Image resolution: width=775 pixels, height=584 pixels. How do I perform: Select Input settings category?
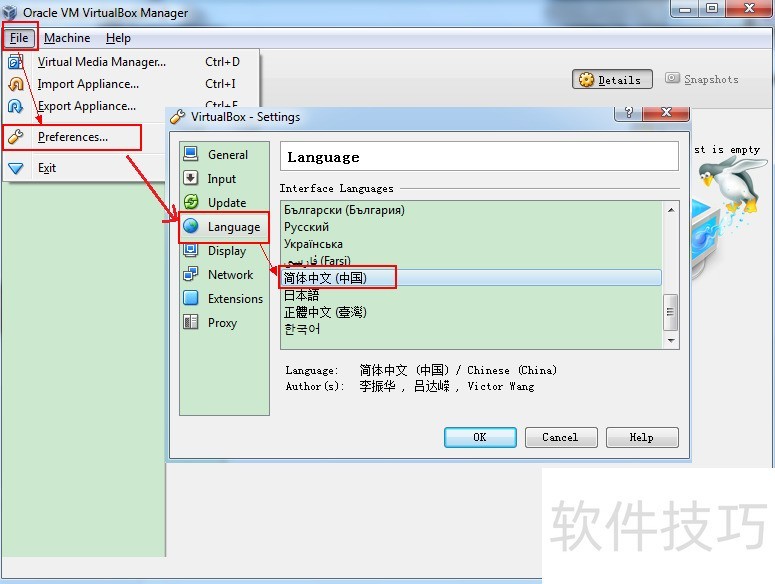(224, 178)
